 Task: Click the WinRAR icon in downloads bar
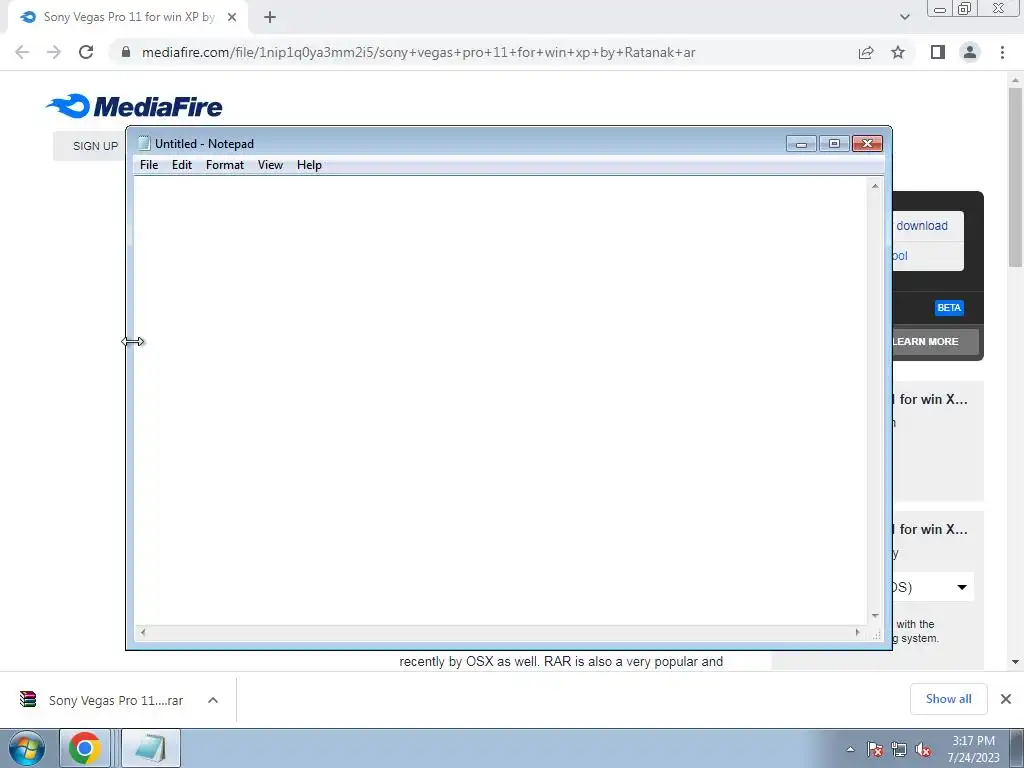(28, 699)
